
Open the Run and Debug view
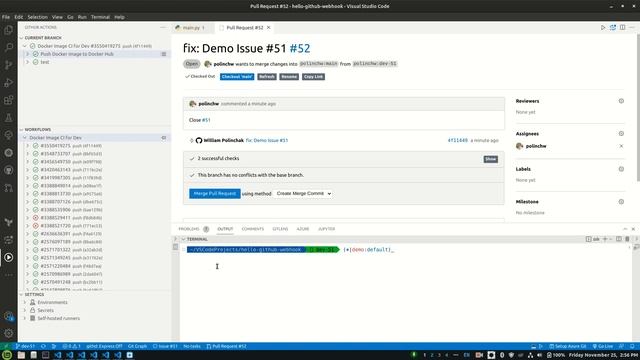click(x=9, y=82)
